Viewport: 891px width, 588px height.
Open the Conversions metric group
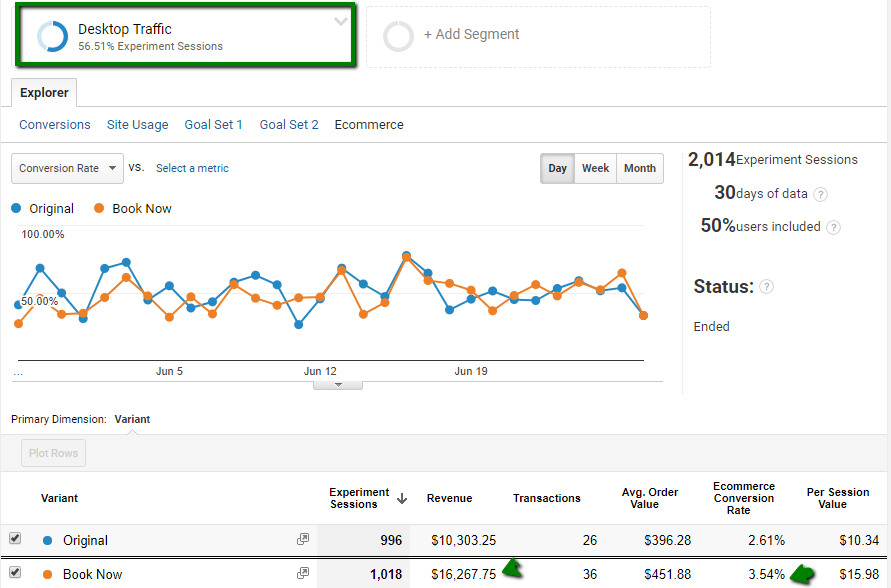point(55,124)
